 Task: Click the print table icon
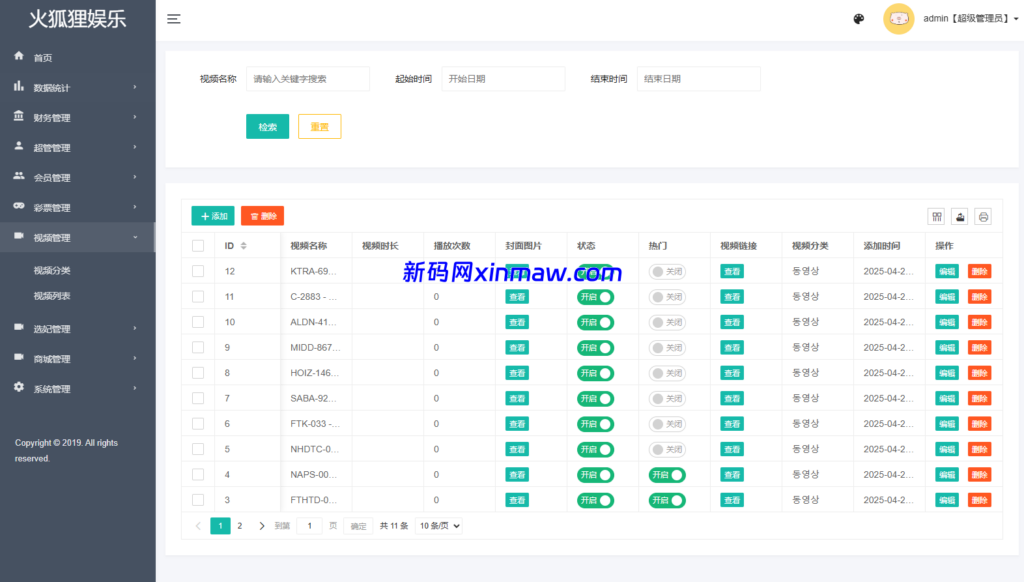pyautogui.click(x=984, y=217)
